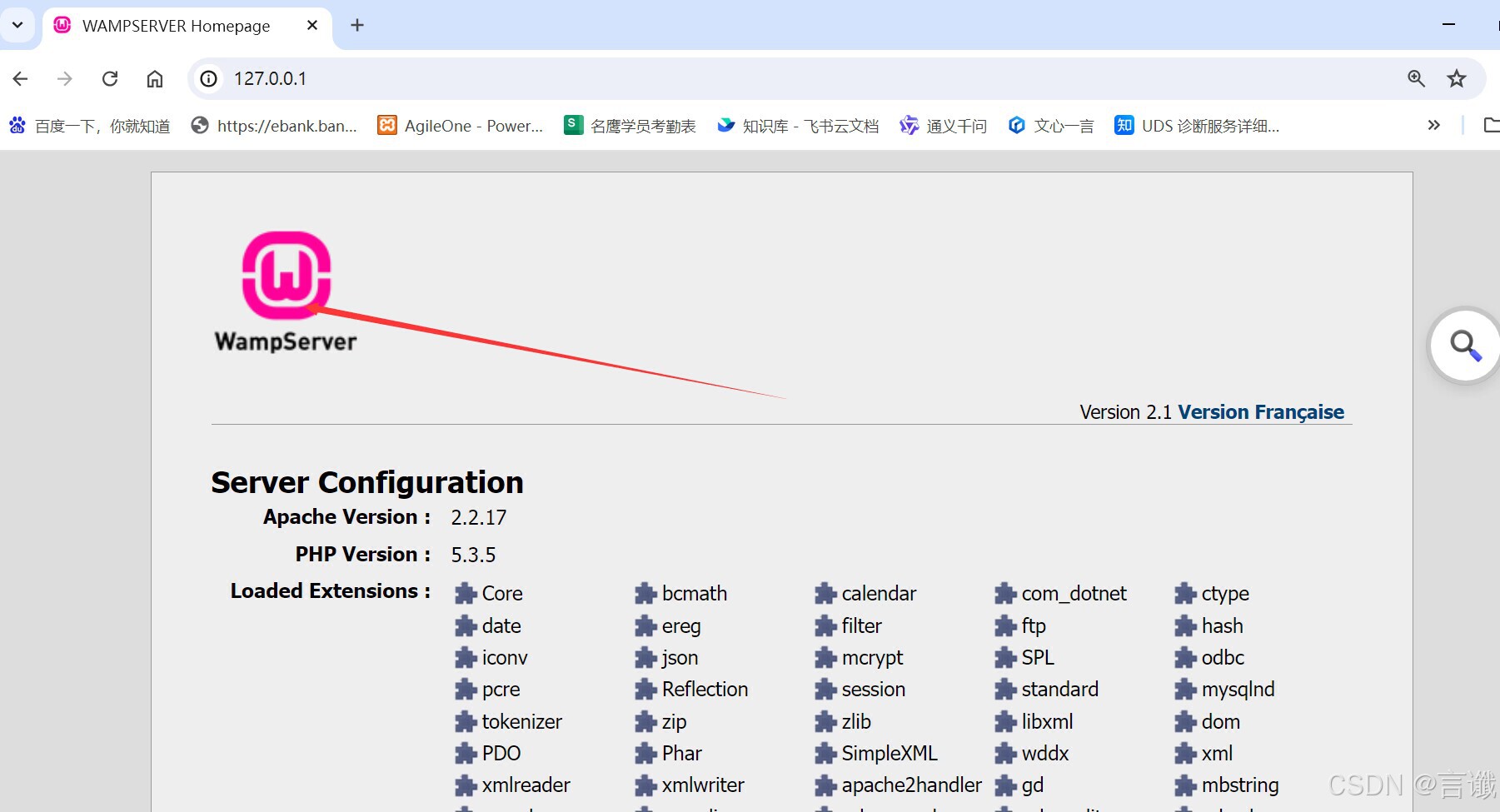Click the ereg extension puzzle icon
1500x812 pixels.
pyautogui.click(x=645, y=625)
